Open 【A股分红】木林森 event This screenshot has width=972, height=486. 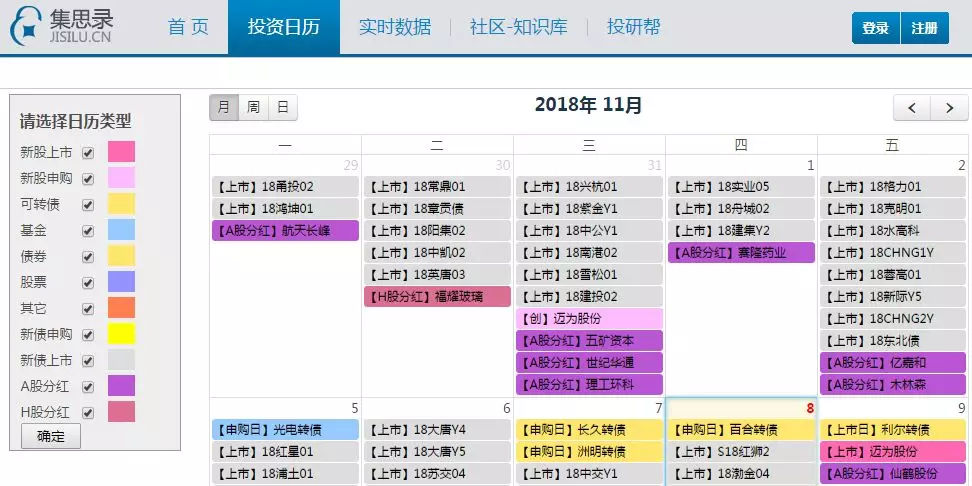coord(893,385)
